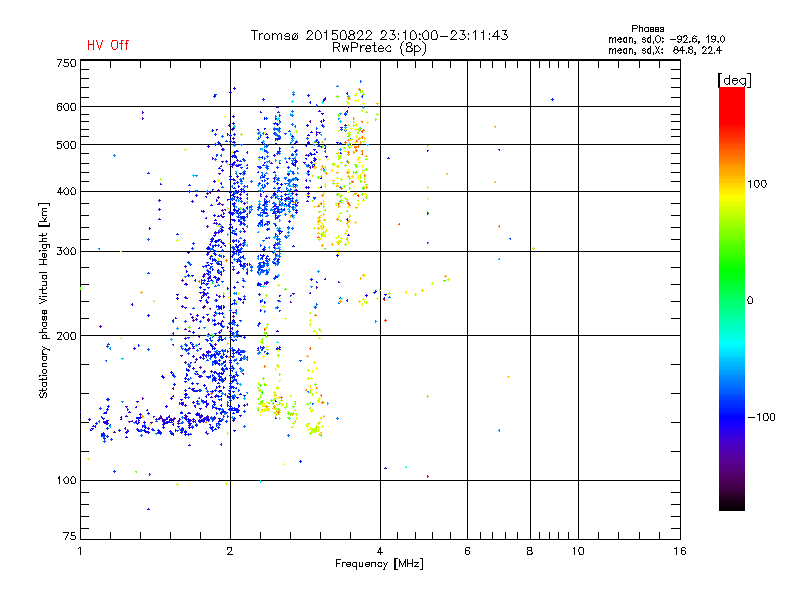
Task: Click the phase colorbar gradient
Action: click(x=732, y=299)
